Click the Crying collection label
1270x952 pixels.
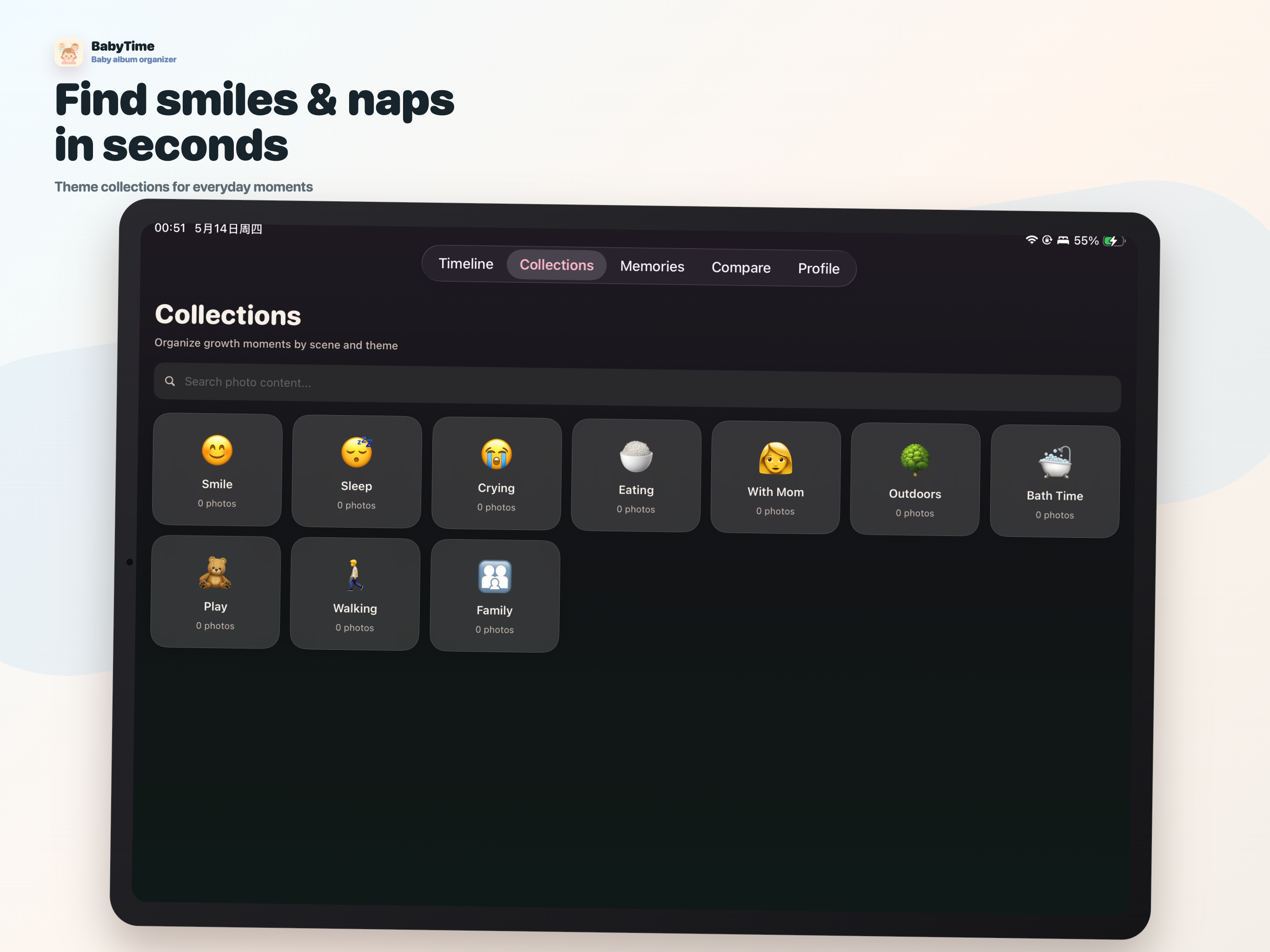(x=496, y=488)
